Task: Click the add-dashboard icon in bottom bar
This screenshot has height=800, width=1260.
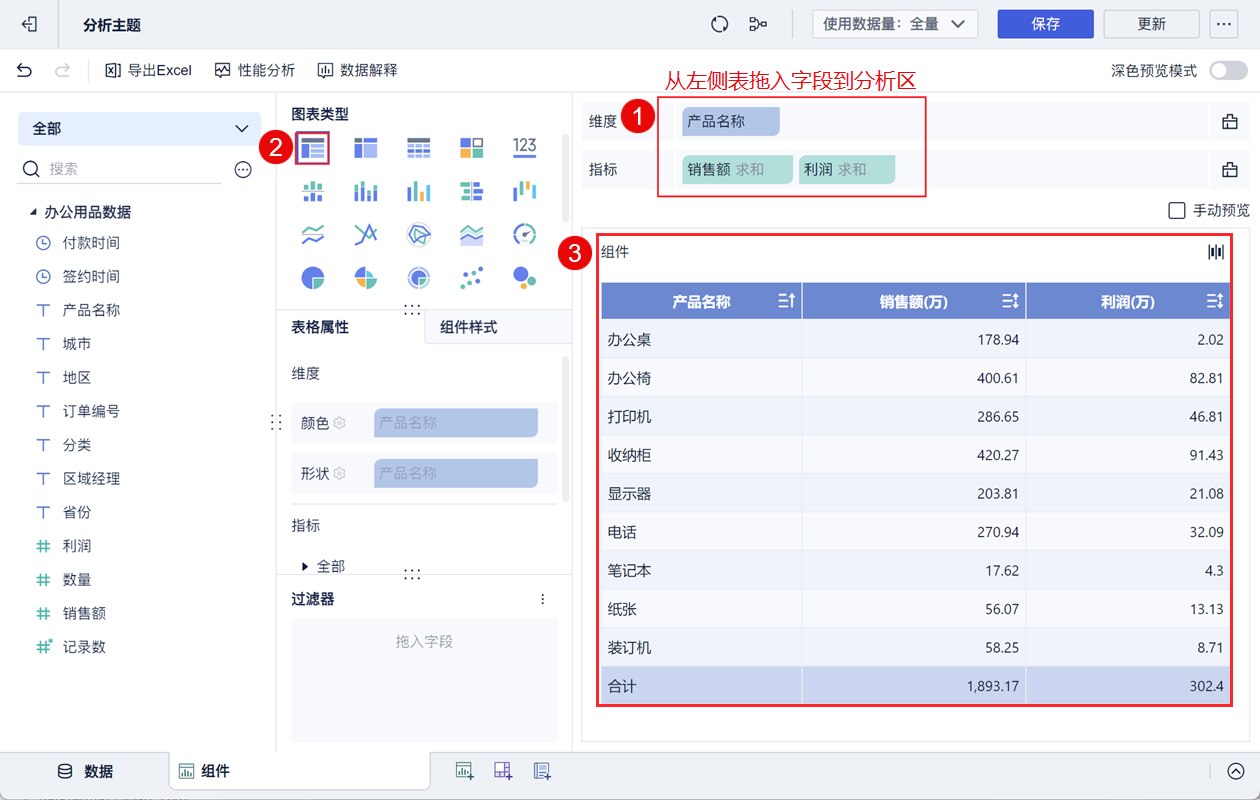Action: [503, 771]
